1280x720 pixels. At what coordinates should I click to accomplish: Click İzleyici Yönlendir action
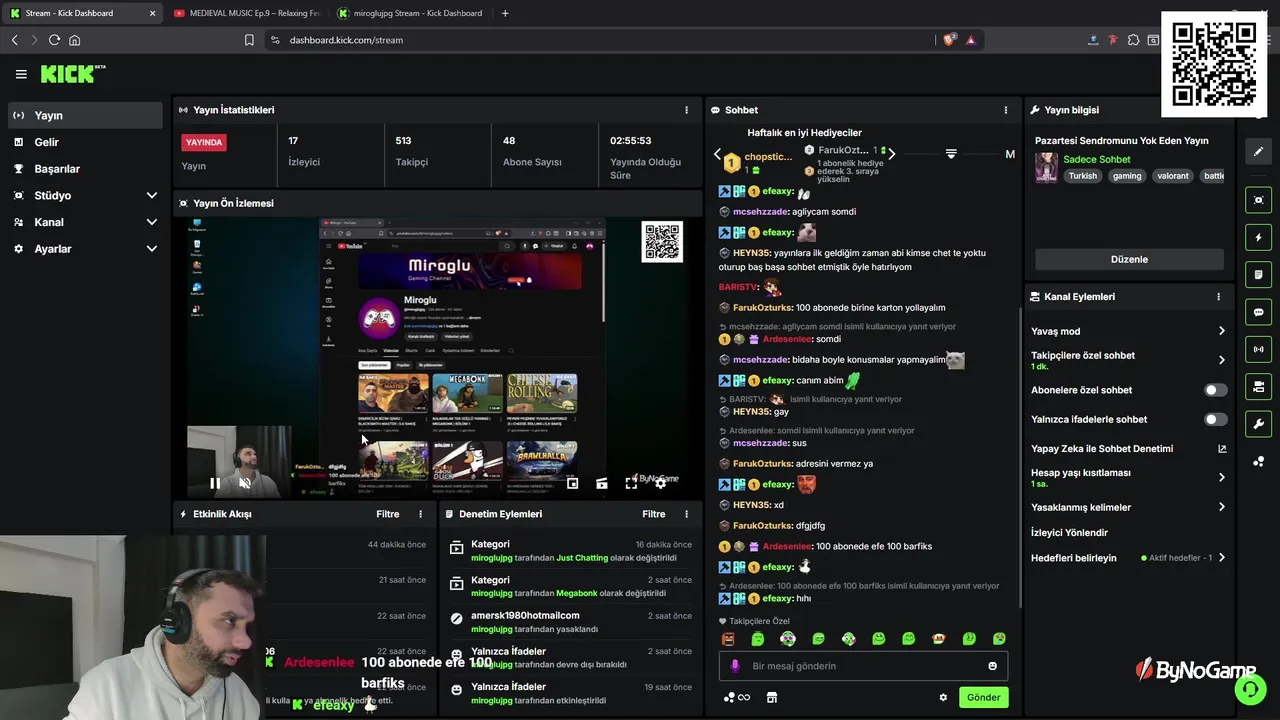coord(1069,533)
